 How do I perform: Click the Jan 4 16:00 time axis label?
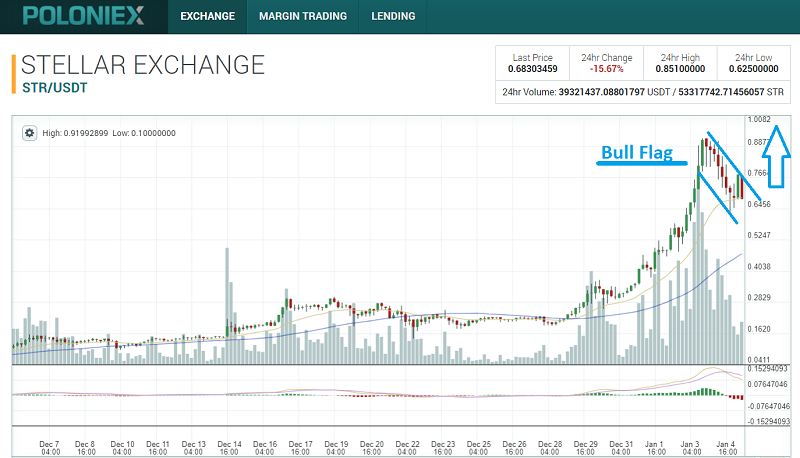click(x=727, y=448)
